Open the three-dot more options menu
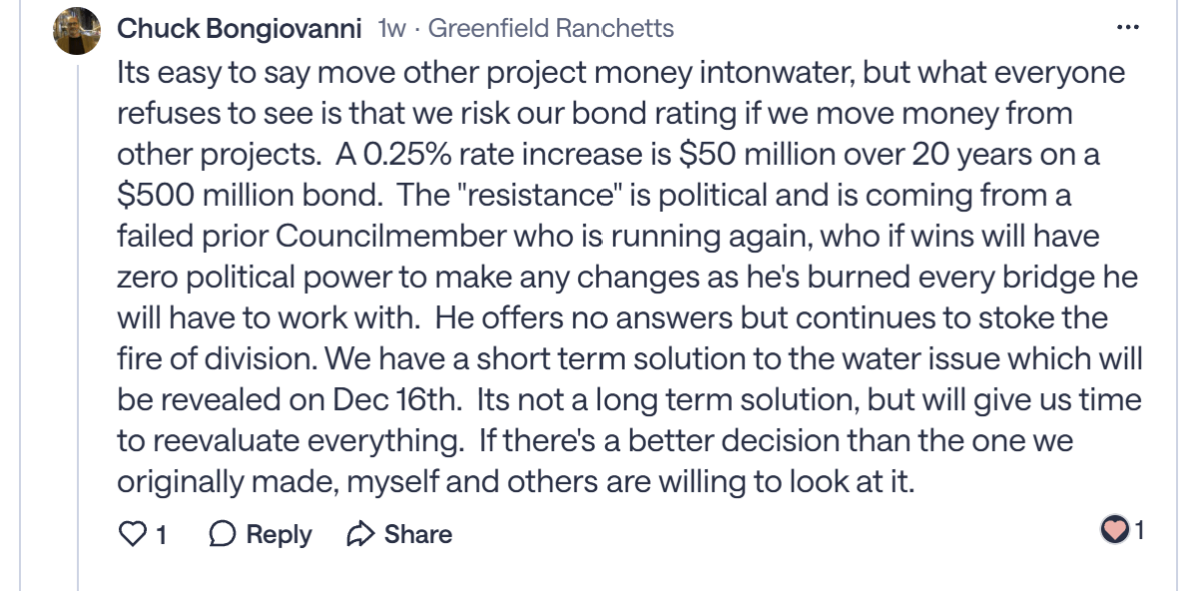 click(1129, 28)
